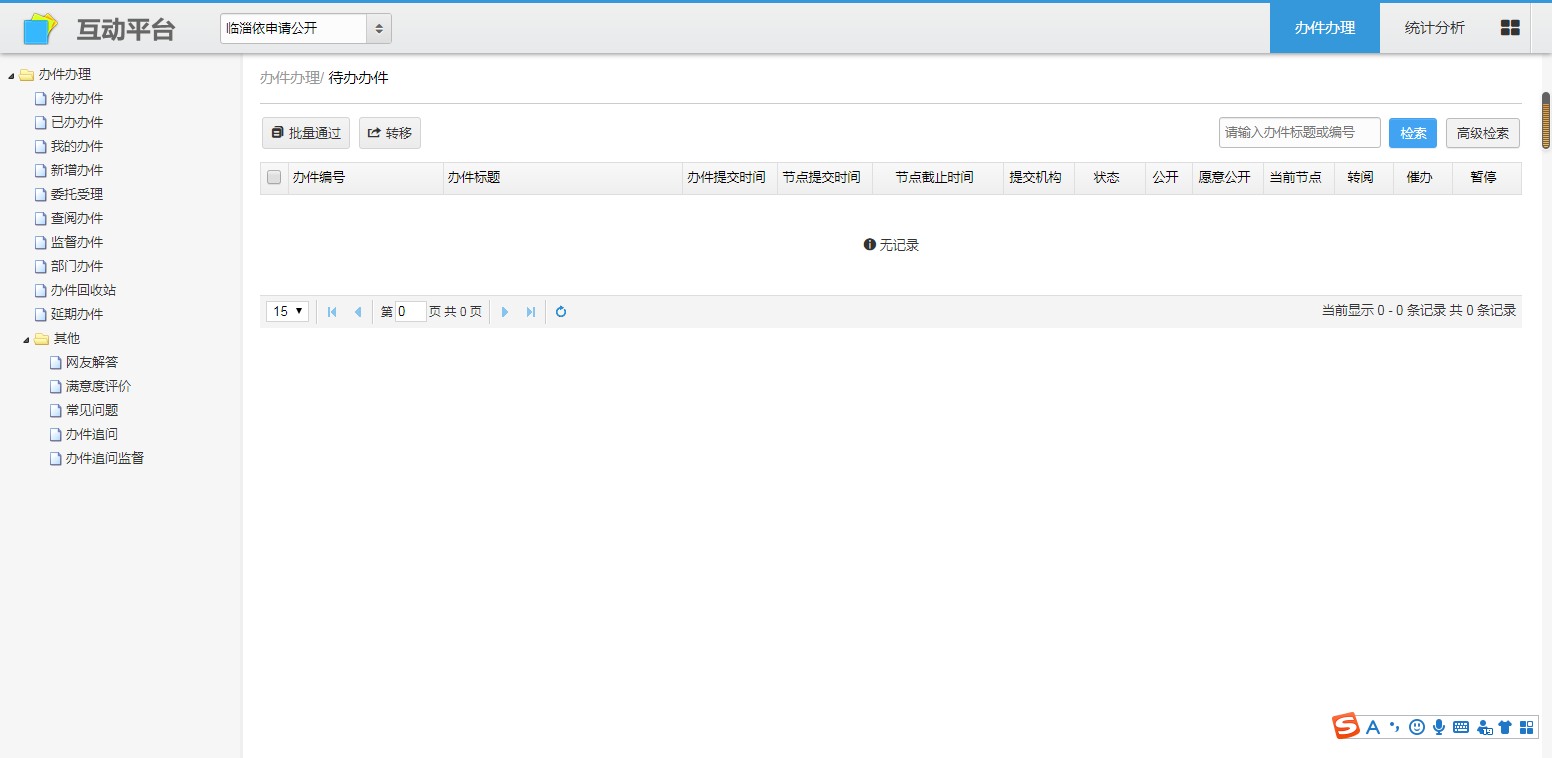Go to first page in pagination
Screen dimensions: 1552x758
332,312
